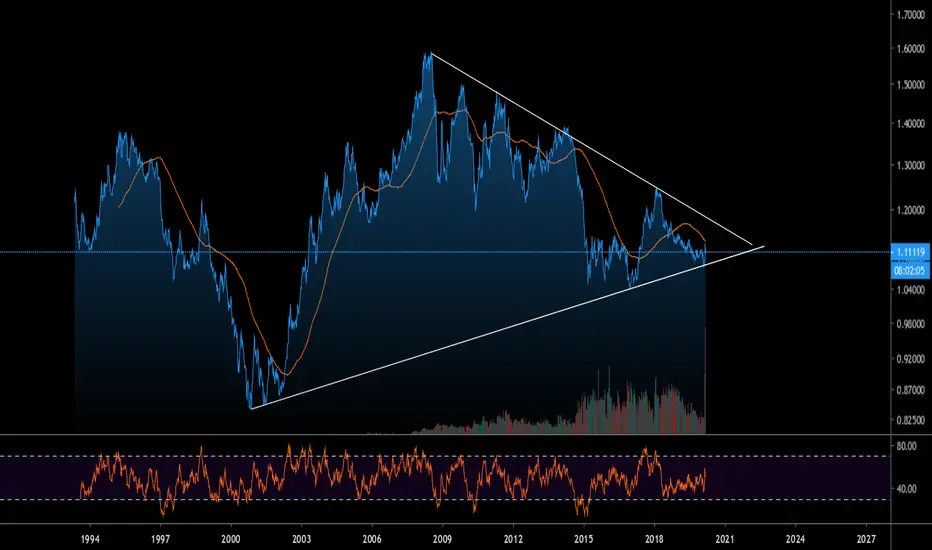Image resolution: width=932 pixels, height=550 pixels.
Task: Select the lower dashed RSI band line
Action: tap(446, 499)
